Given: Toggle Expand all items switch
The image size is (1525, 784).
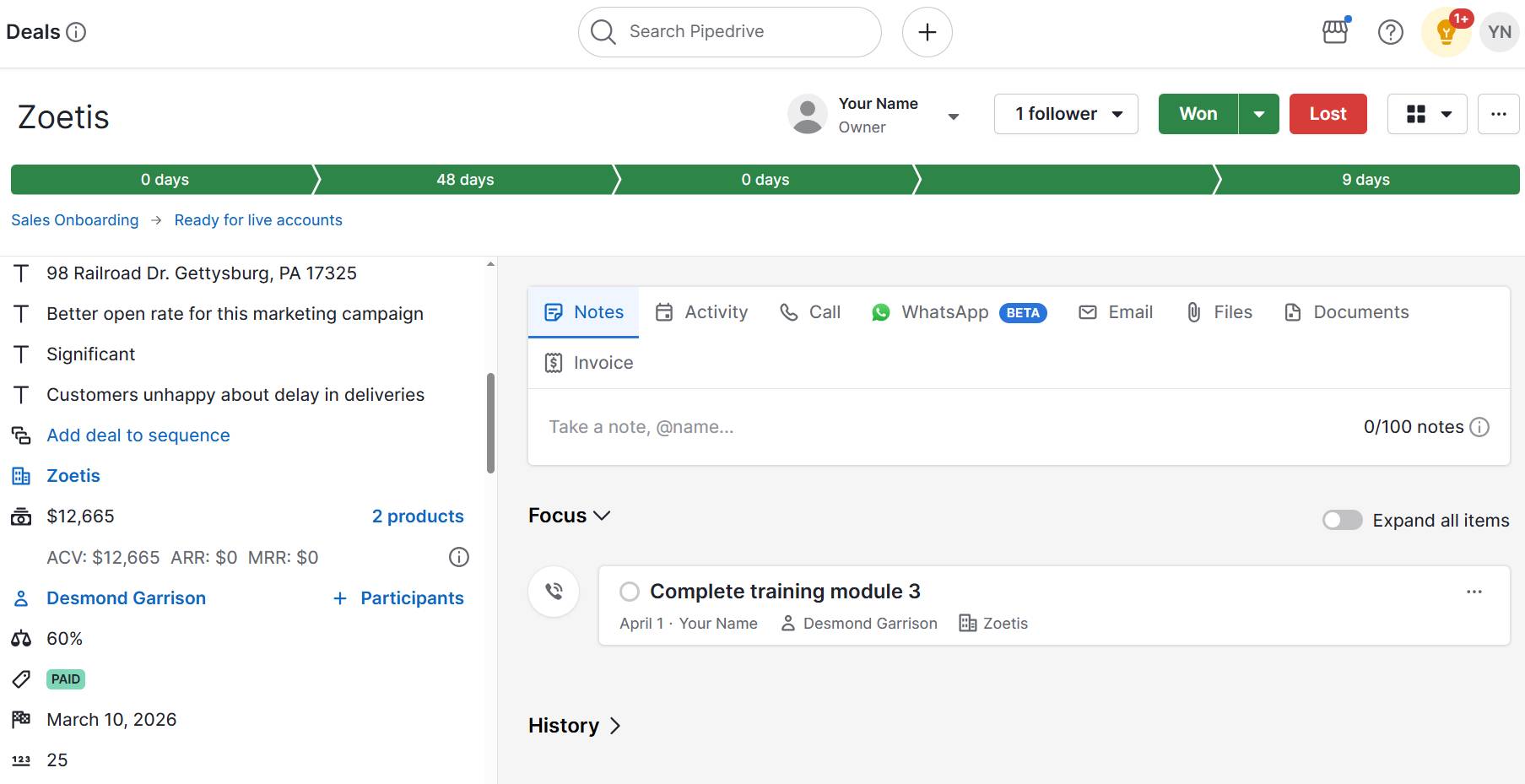Looking at the screenshot, I should click(x=1342, y=520).
